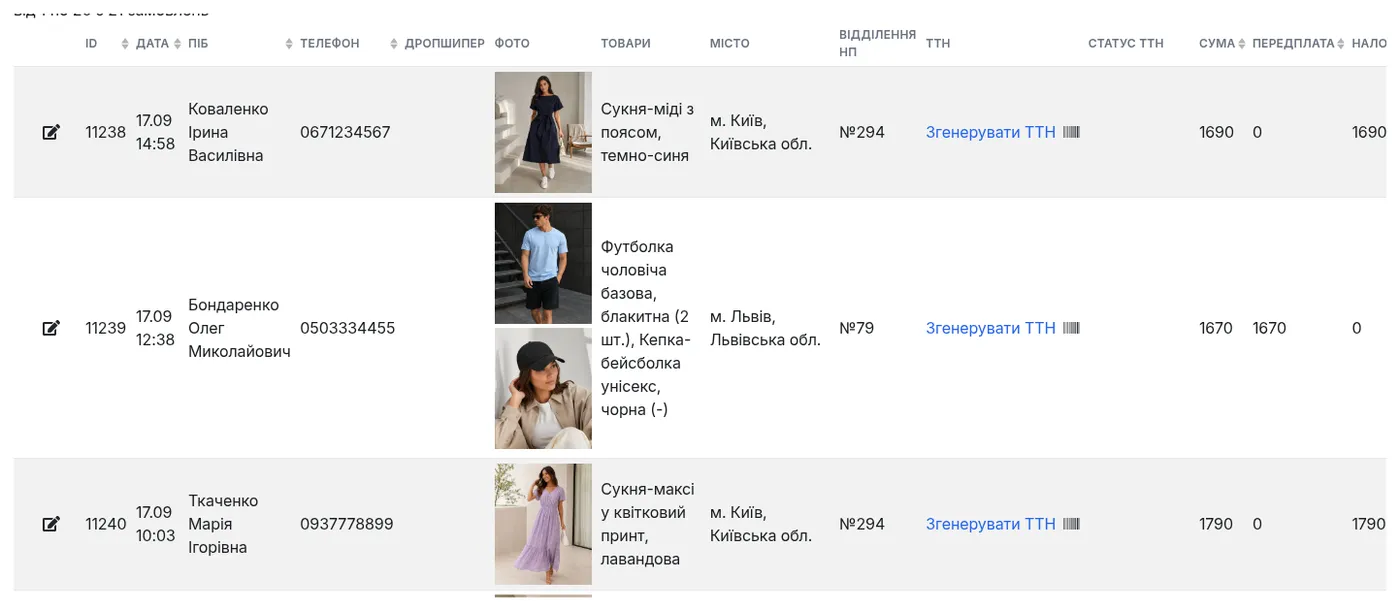
Task: Click the ФОТО column header
Action: 512,43
